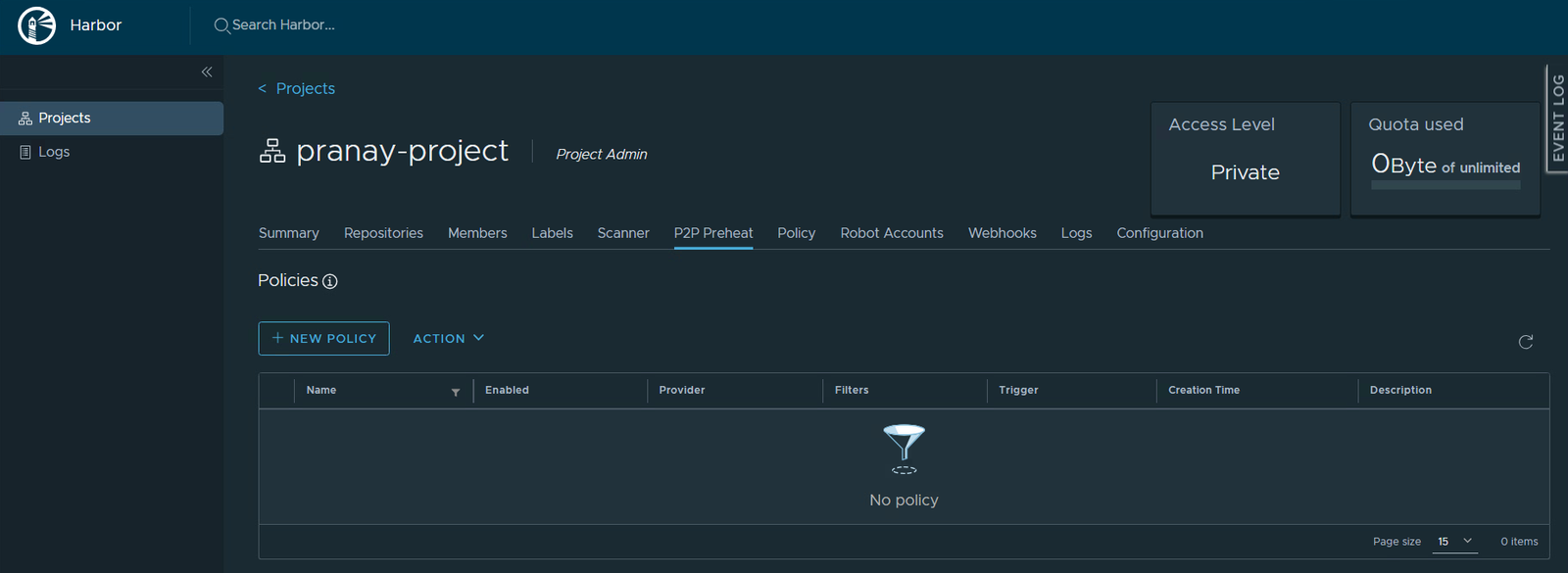Click the Harbor lighthouse logo
Viewport: 1568px width, 573px height.
[x=37, y=25]
